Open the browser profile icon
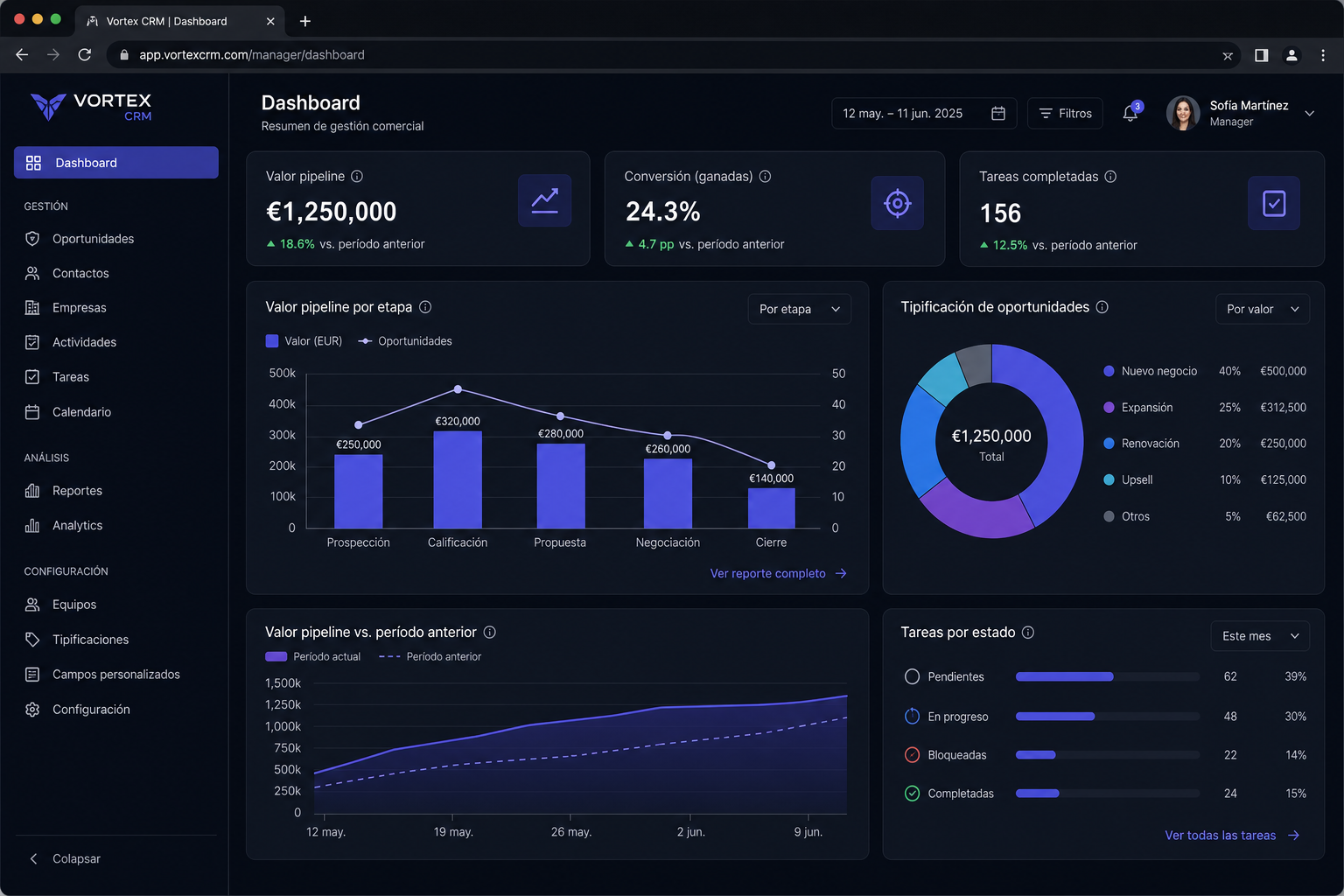Image resolution: width=1344 pixels, height=896 pixels. point(1291,55)
